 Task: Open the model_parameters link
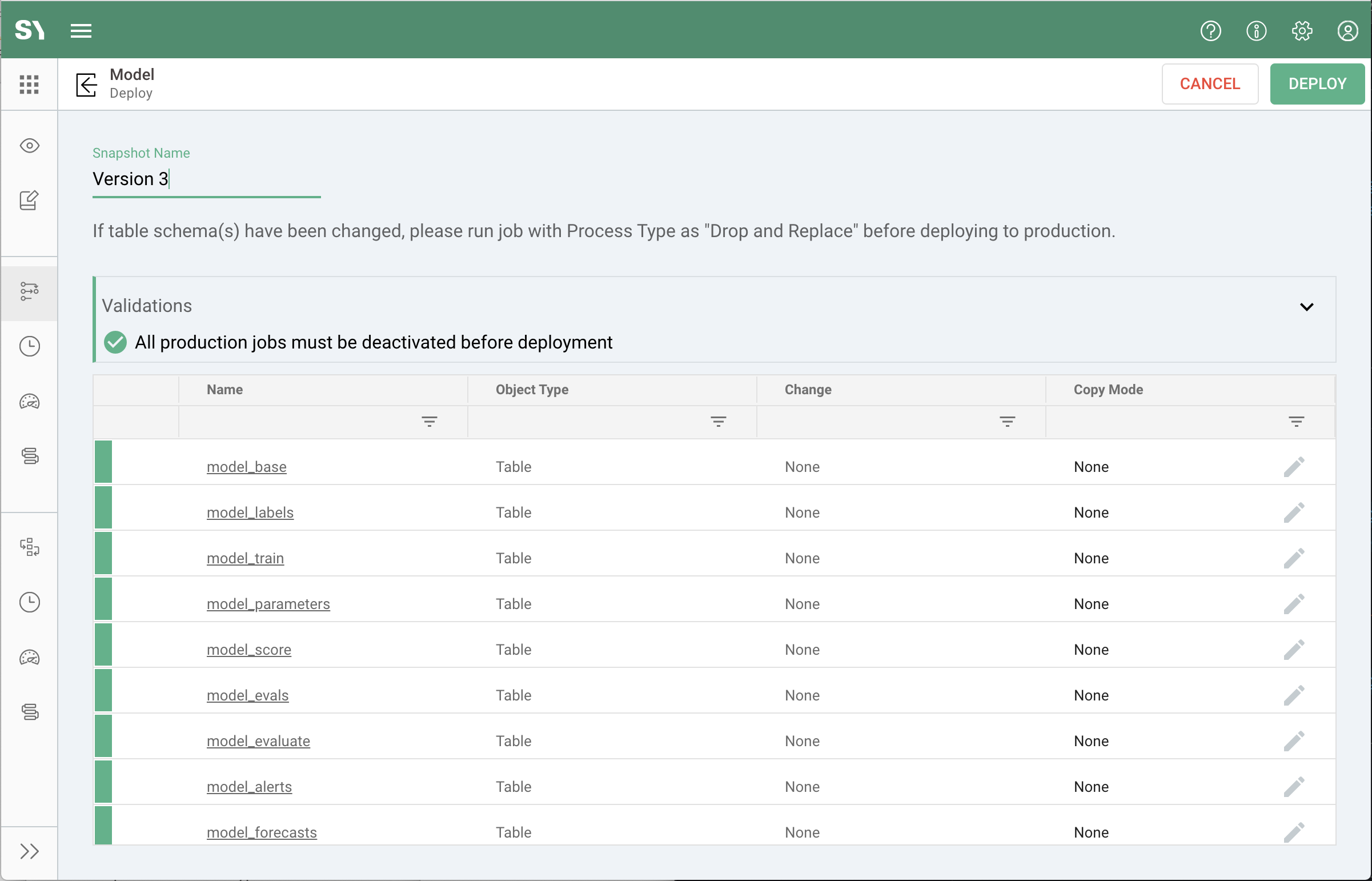pos(268,604)
